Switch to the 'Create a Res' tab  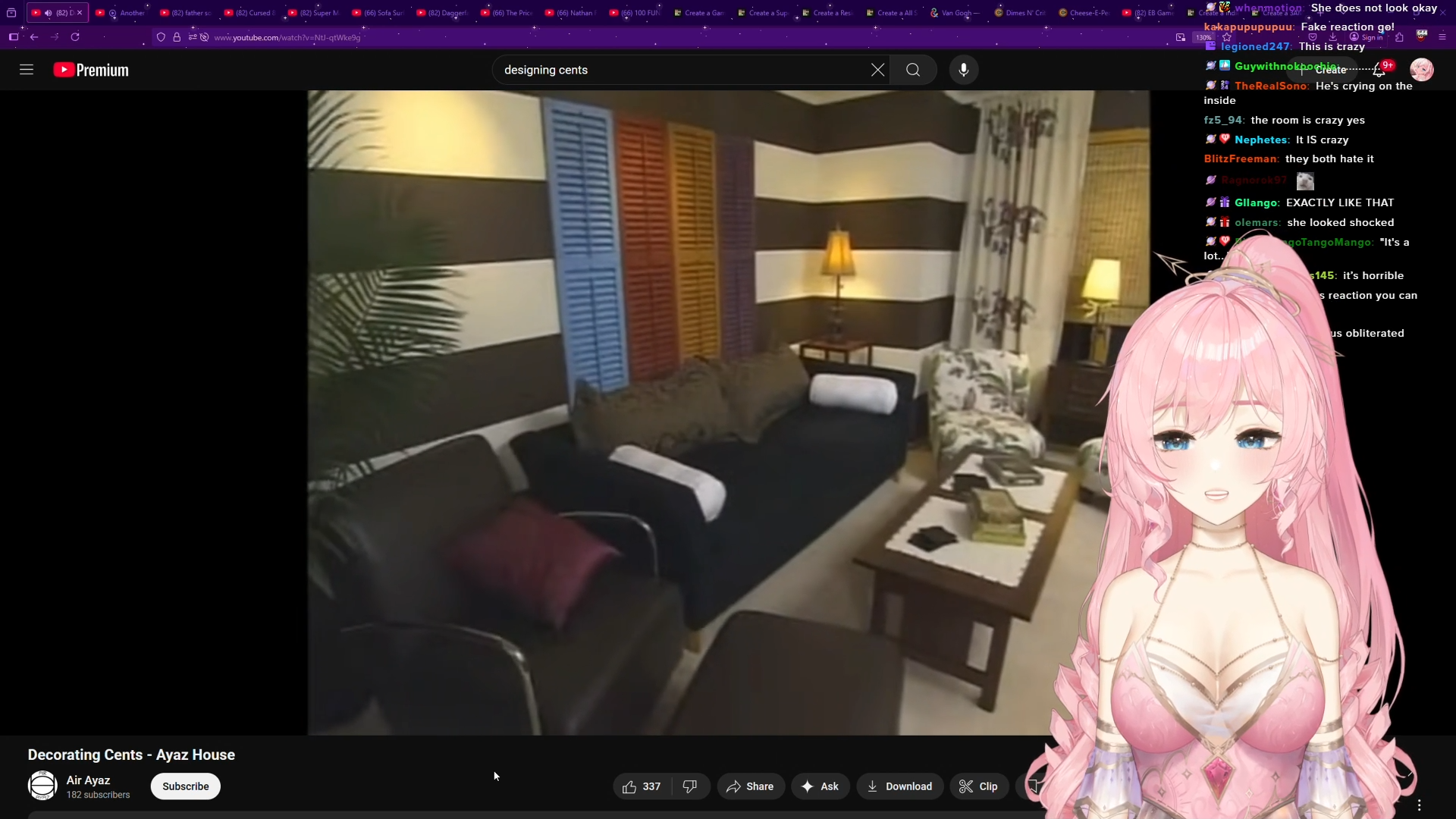(x=826, y=13)
